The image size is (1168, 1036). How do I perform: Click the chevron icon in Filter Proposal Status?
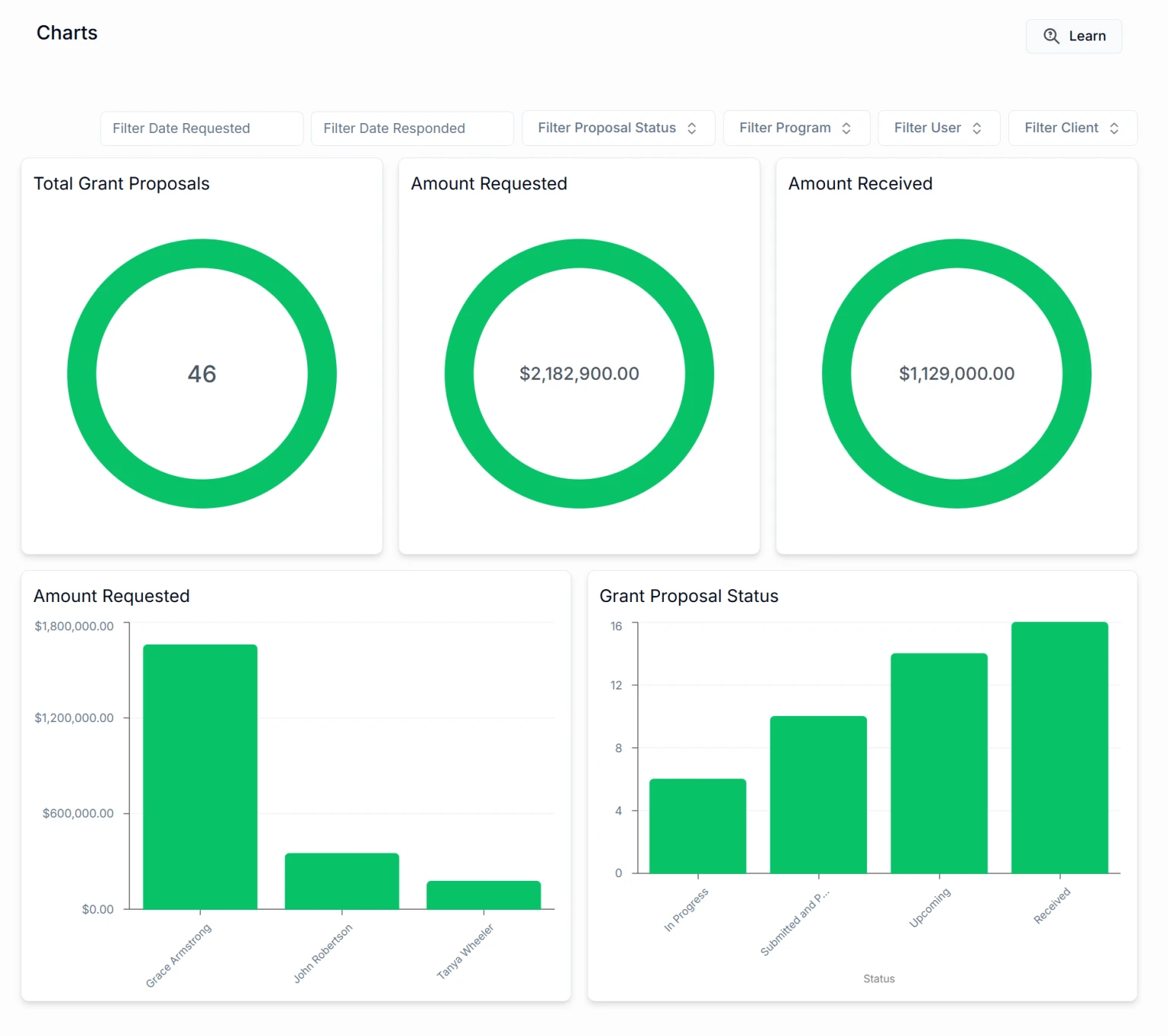[692, 128]
